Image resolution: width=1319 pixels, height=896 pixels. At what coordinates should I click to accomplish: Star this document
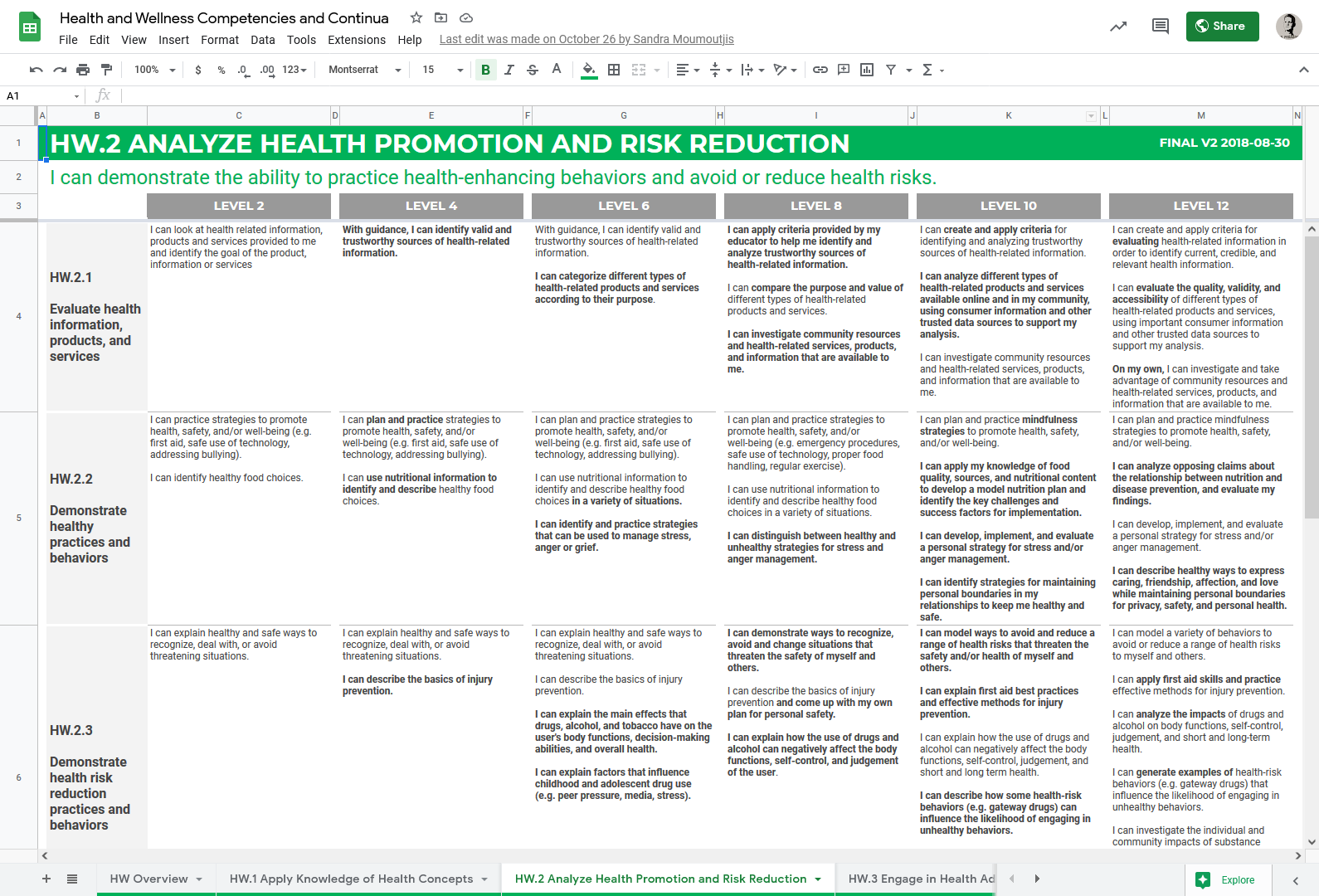tap(416, 17)
